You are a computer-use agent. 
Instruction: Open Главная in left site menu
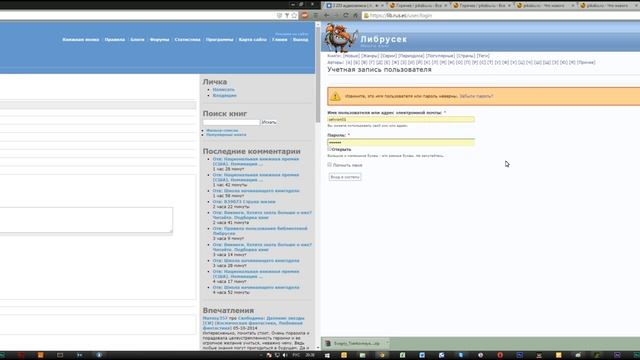pyautogui.click(x=280, y=40)
